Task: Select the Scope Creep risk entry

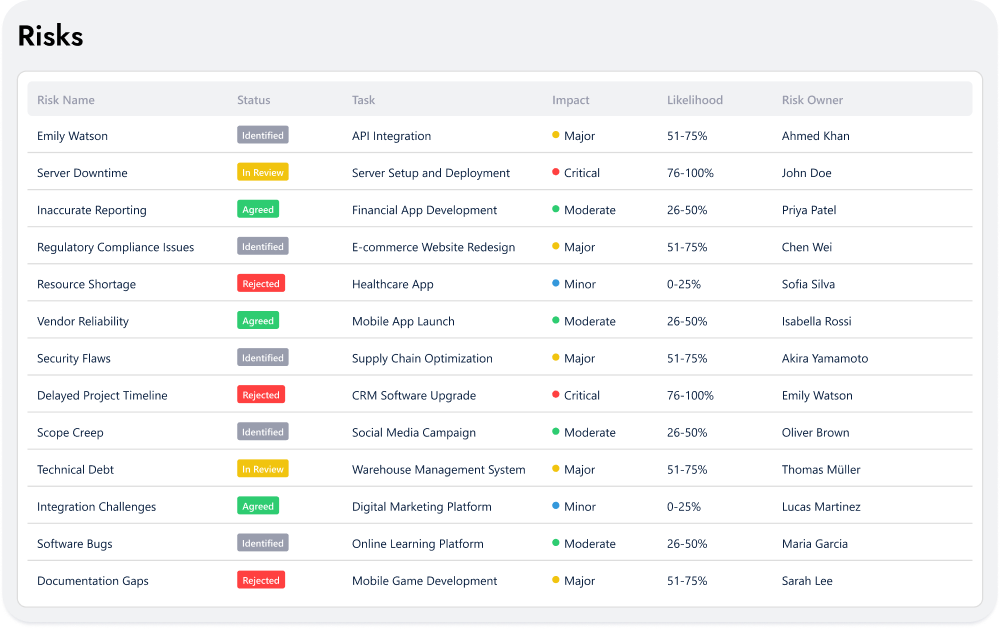Action: pyautogui.click(x=70, y=432)
